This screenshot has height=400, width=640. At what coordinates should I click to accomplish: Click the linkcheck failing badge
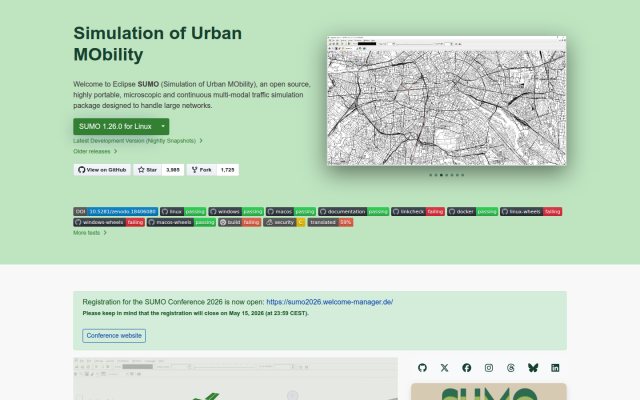click(x=418, y=211)
